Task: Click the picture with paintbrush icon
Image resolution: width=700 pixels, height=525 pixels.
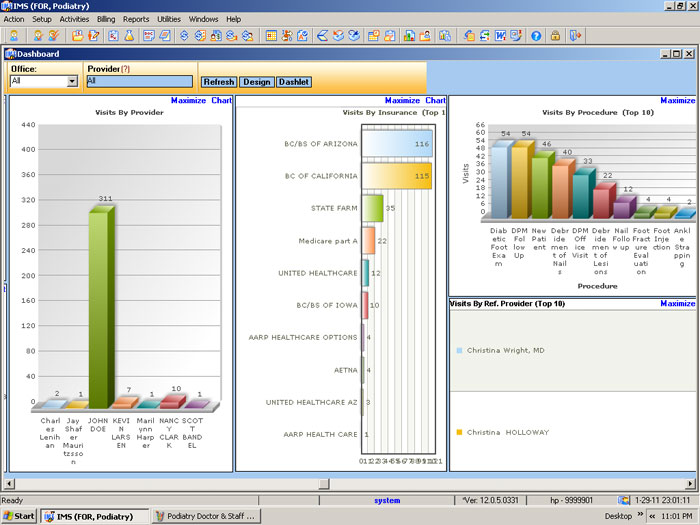Action: tap(516, 36)
